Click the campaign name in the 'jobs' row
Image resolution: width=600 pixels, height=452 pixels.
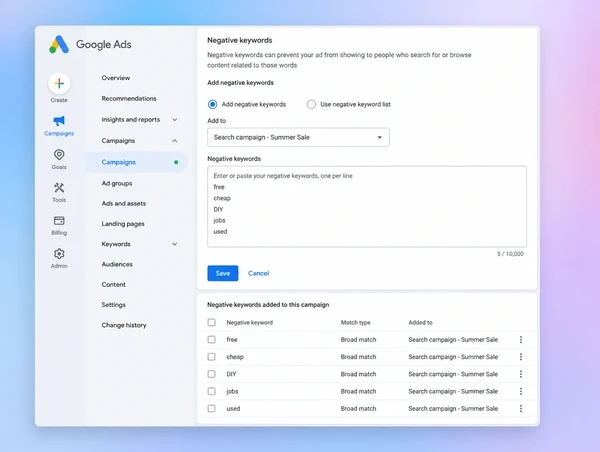453,391
